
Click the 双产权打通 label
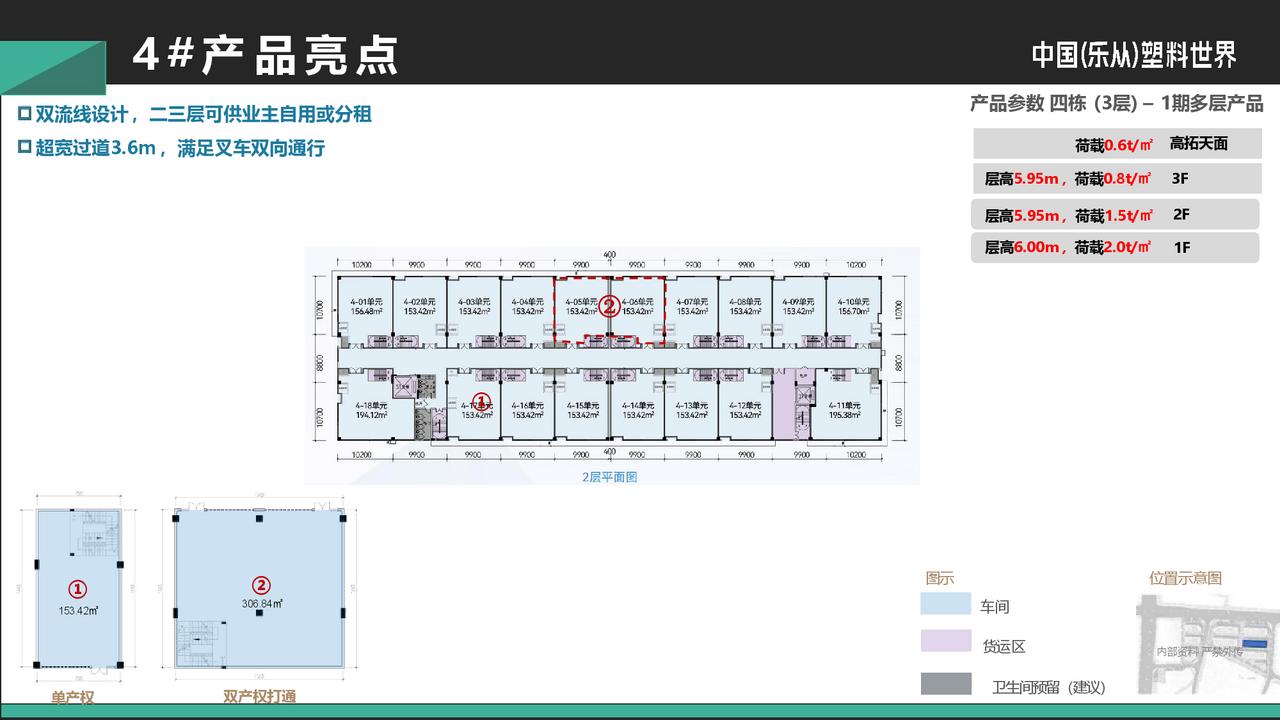coord(260,696)
